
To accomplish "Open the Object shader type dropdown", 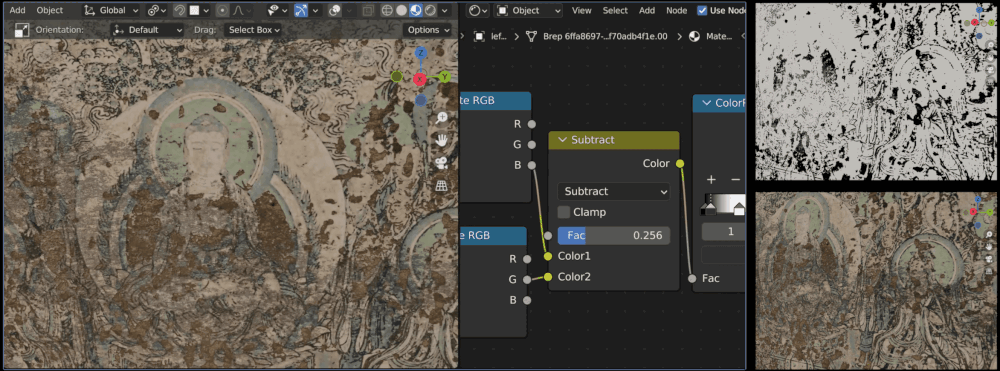I will (529, 10).
